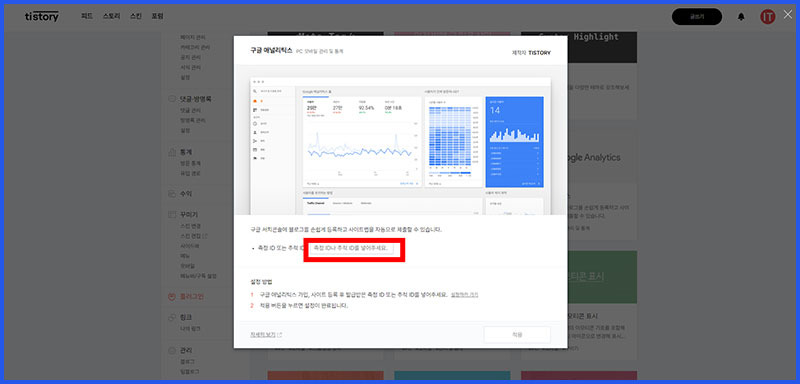Open 방문 통계 in the sidebar
The height and width of the screenshot is (384, 800).
190,163
